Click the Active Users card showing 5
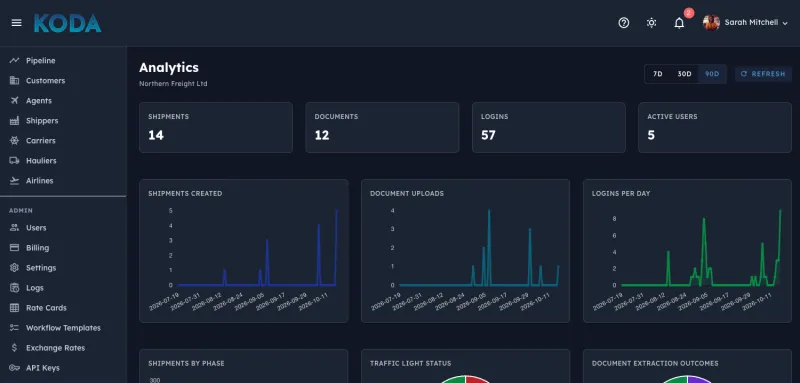The width and height of the screenshot is (800, 383). (715, 127)
